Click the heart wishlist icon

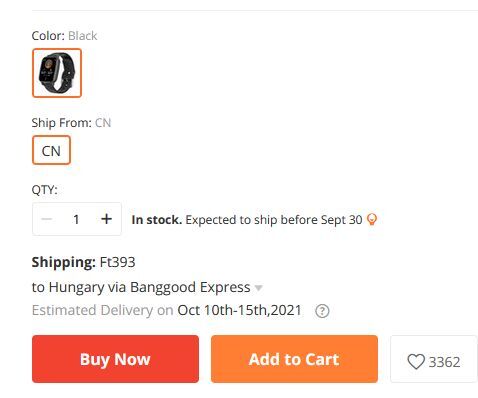tap(416, 362)
